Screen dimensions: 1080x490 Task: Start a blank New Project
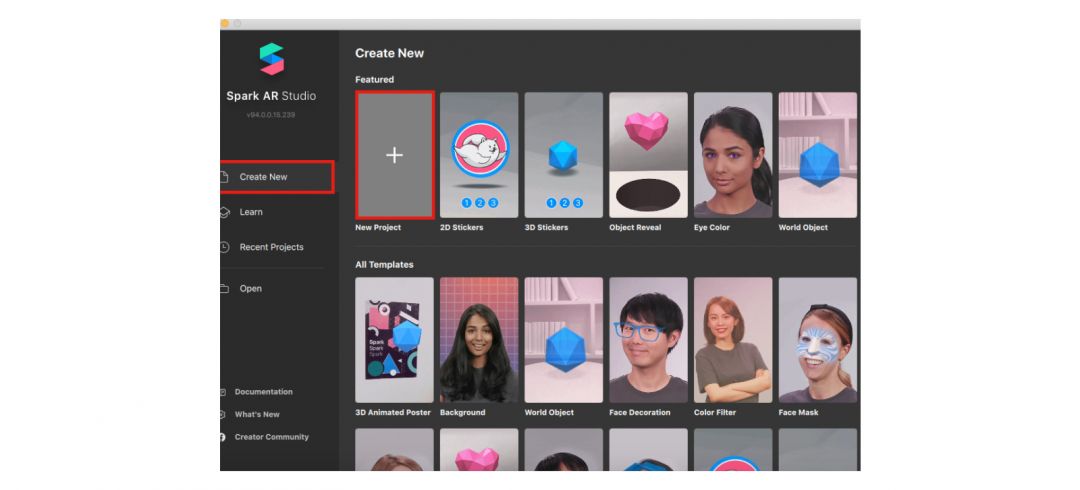[x=394, y=155]
